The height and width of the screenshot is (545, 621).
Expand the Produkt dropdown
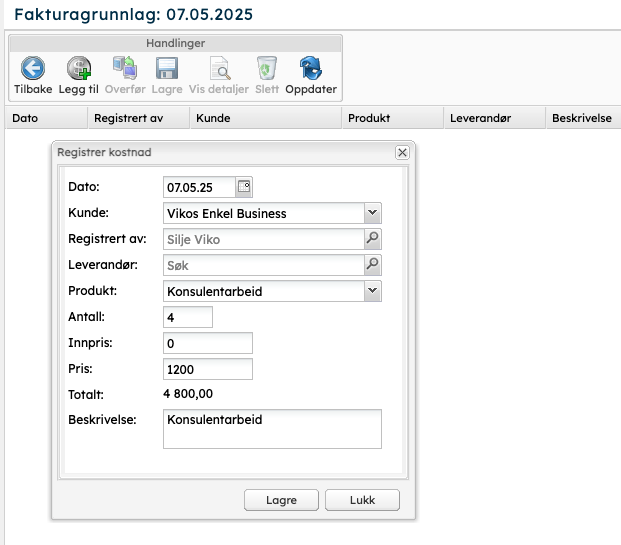(372, 291)
